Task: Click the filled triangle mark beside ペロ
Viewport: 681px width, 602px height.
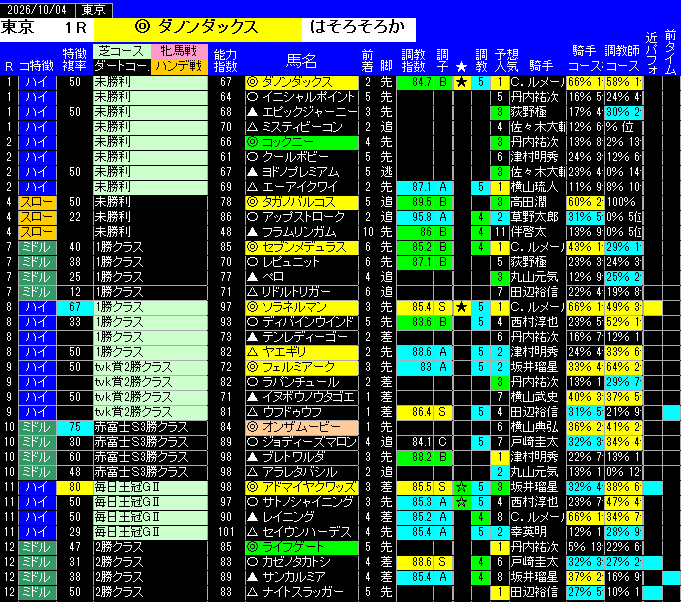Action: pos(252,277)
